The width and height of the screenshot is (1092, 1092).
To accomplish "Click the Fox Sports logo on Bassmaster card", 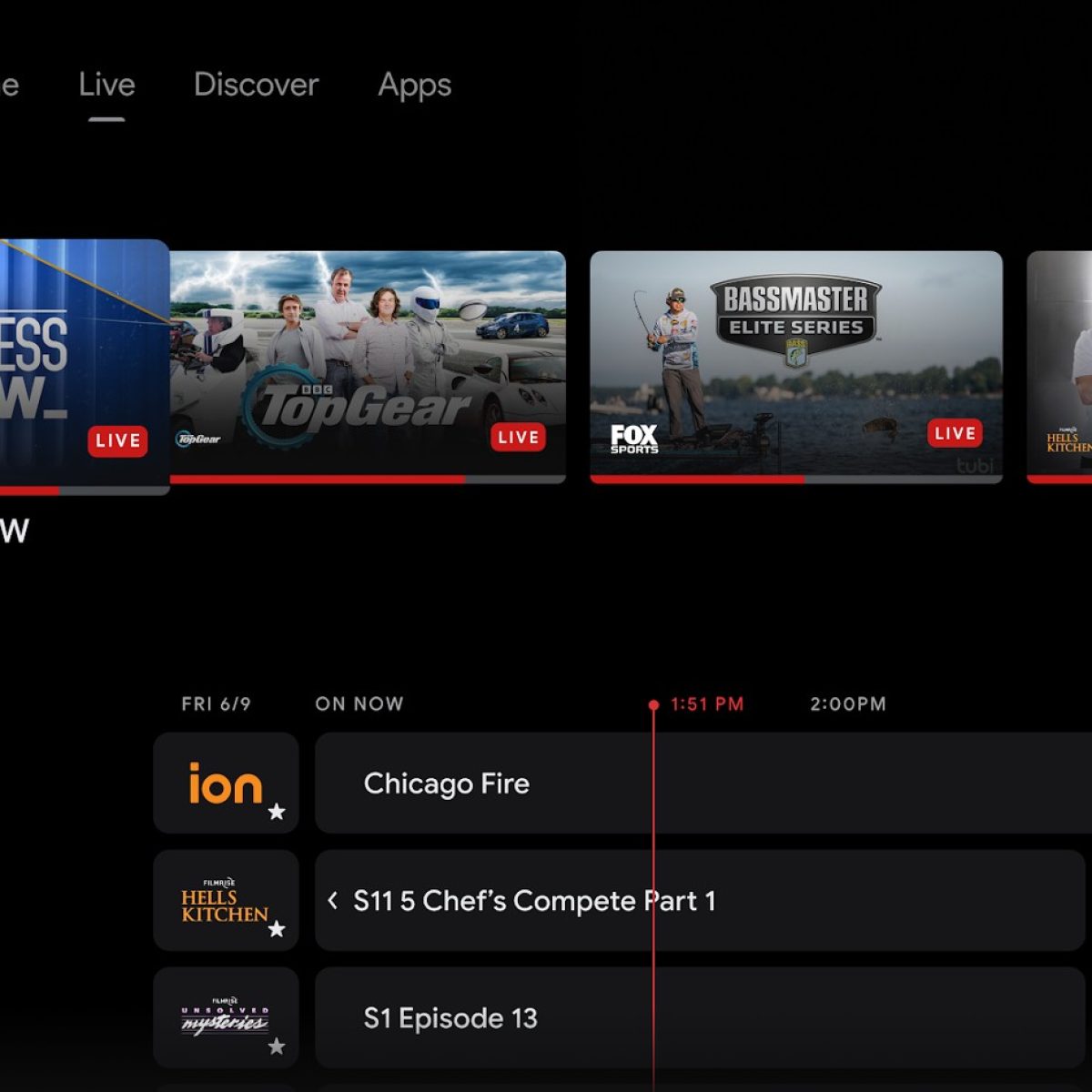I will [633, 439].
